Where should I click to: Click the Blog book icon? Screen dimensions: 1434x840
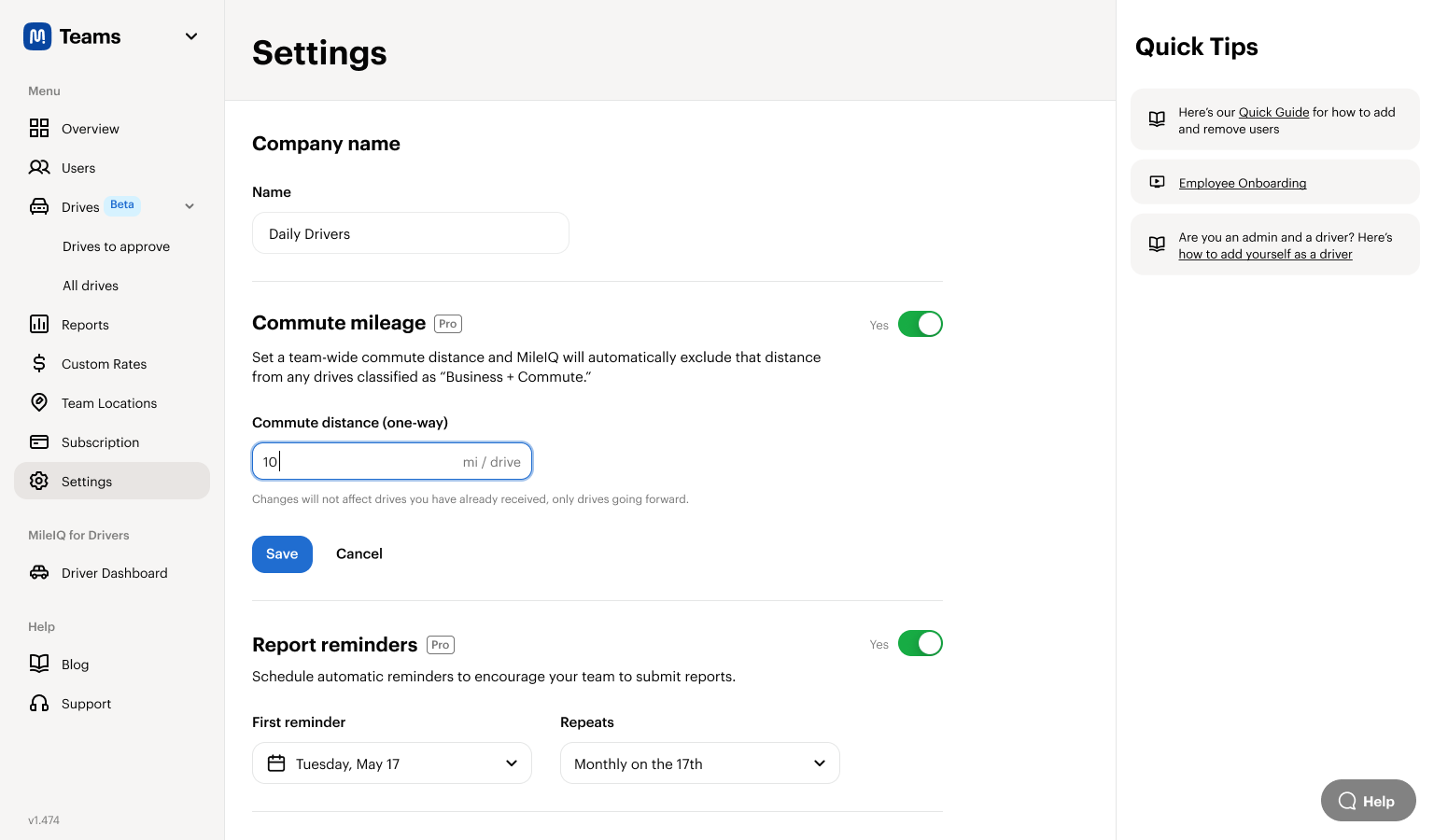point(39,664)
